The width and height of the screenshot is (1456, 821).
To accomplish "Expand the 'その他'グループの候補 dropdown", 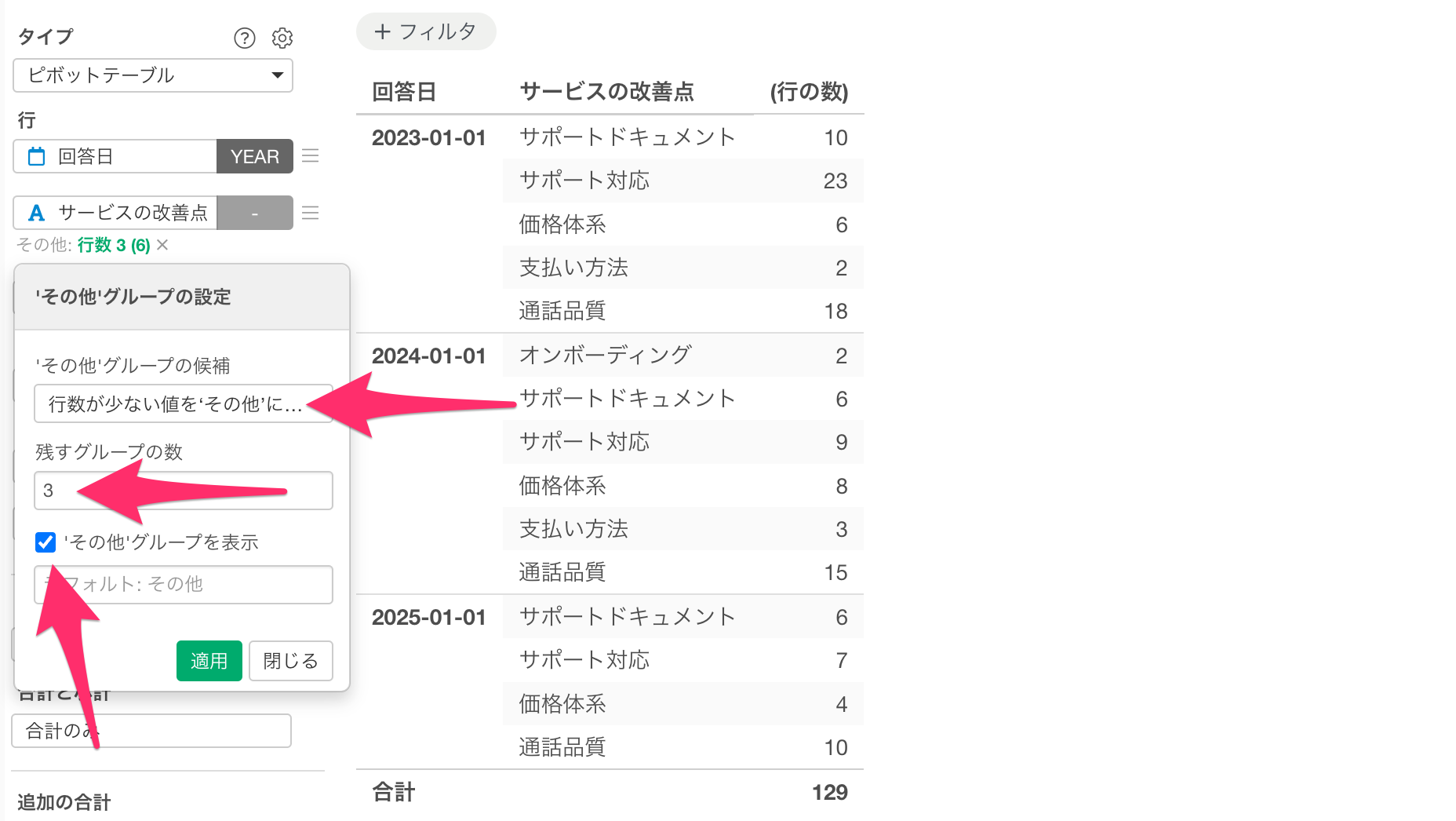I will pos(183,403).
